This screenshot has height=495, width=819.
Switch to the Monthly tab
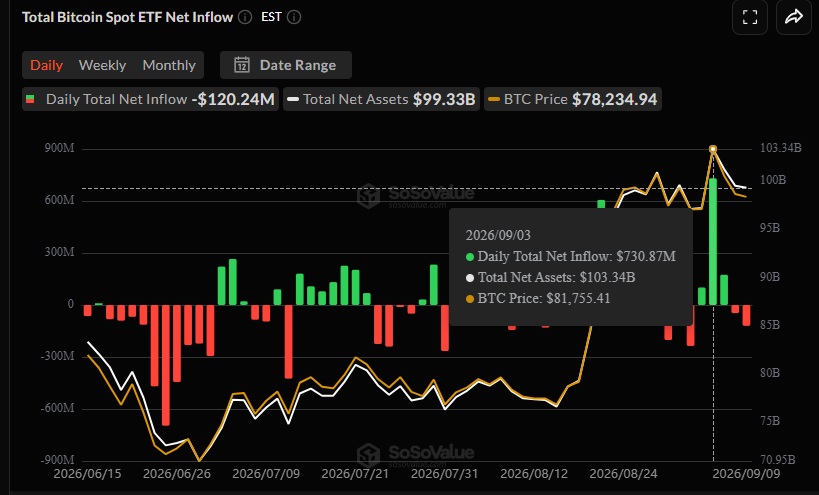pos(169,65)
